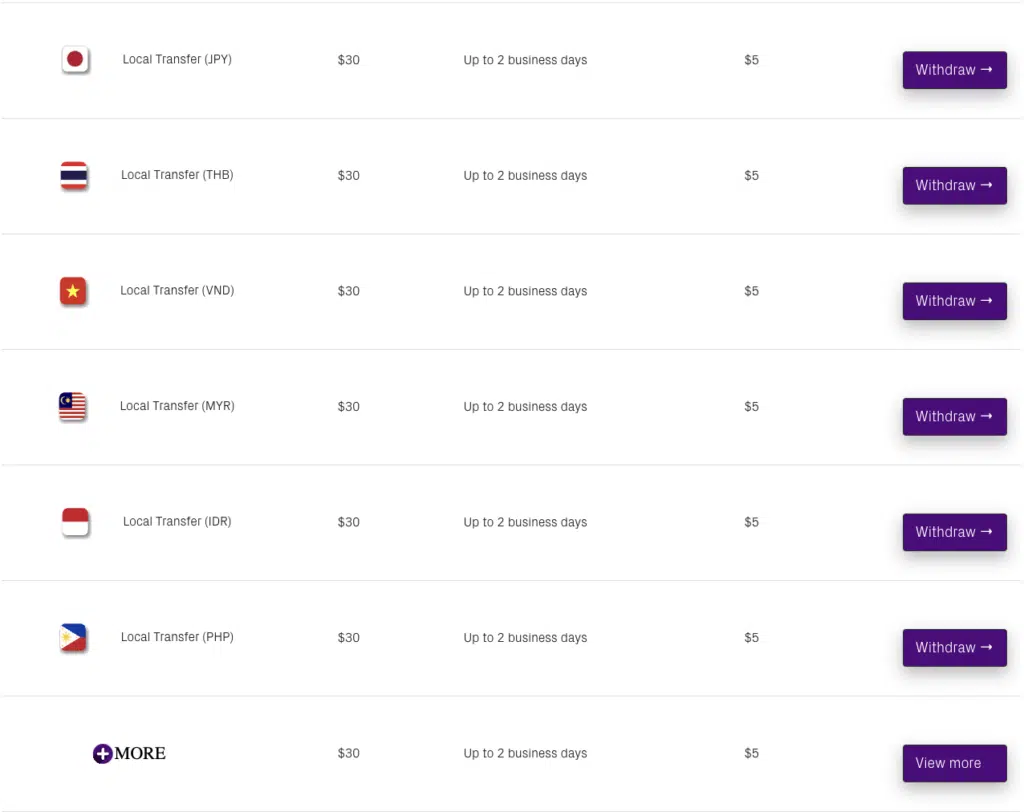Withdraw via Local Transfer (VND)
Image resolution: width=1024 pixels, height=812 pixels.
pos(954,301)
